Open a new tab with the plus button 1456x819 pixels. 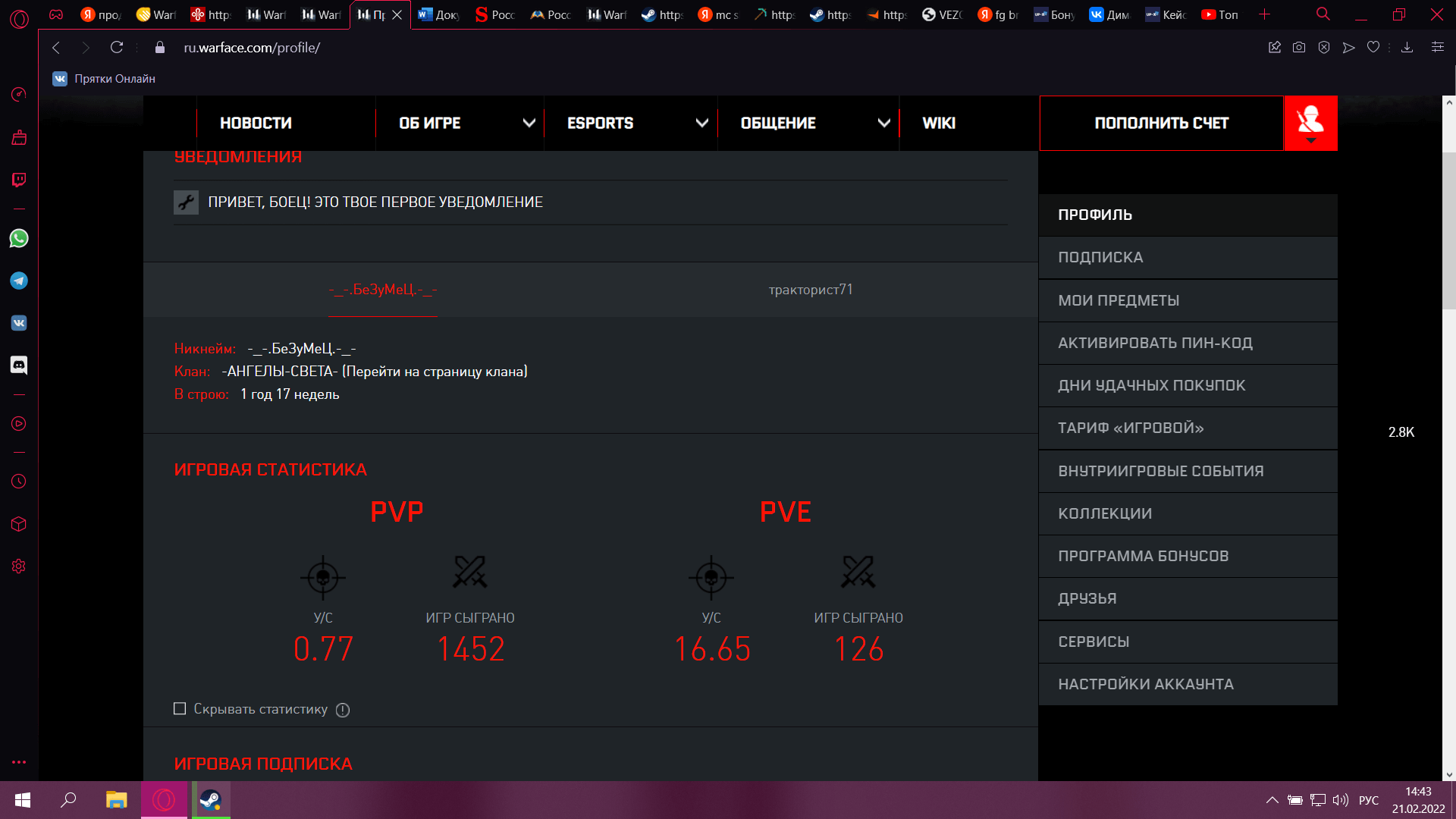pyautogui.click(x=1264, y=14)
